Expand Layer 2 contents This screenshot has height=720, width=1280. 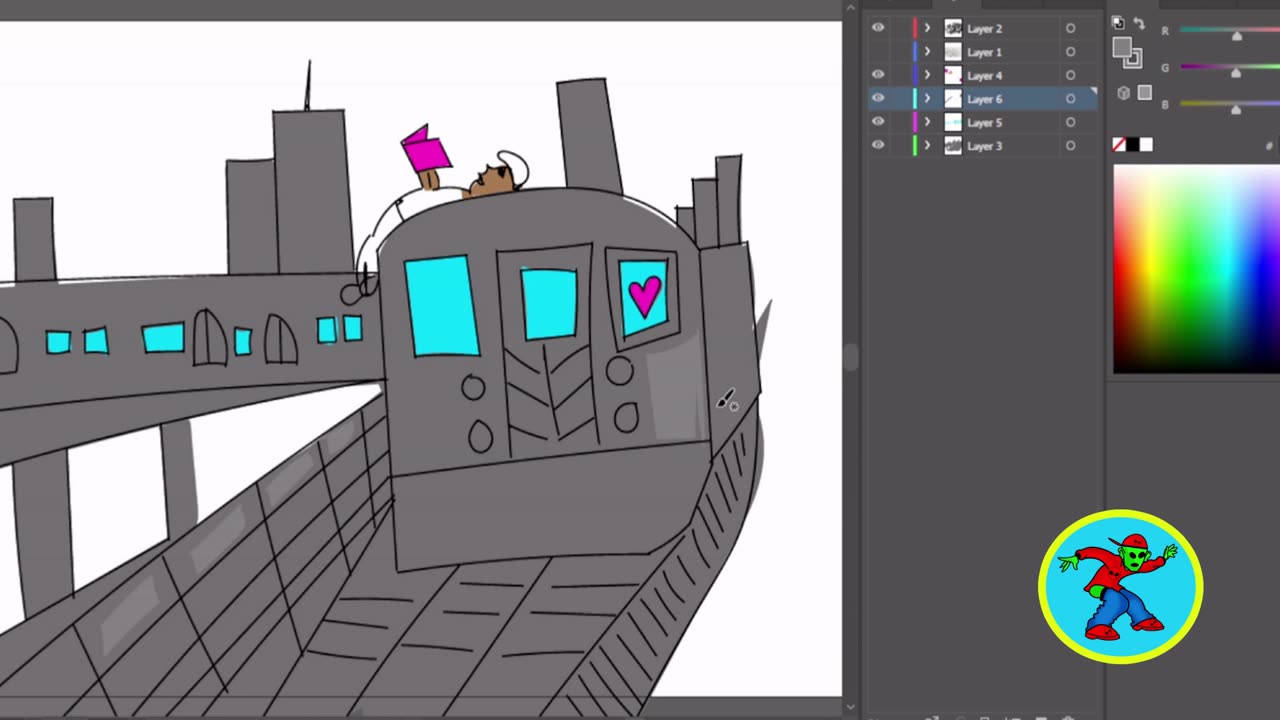click(x=927, y=28)
